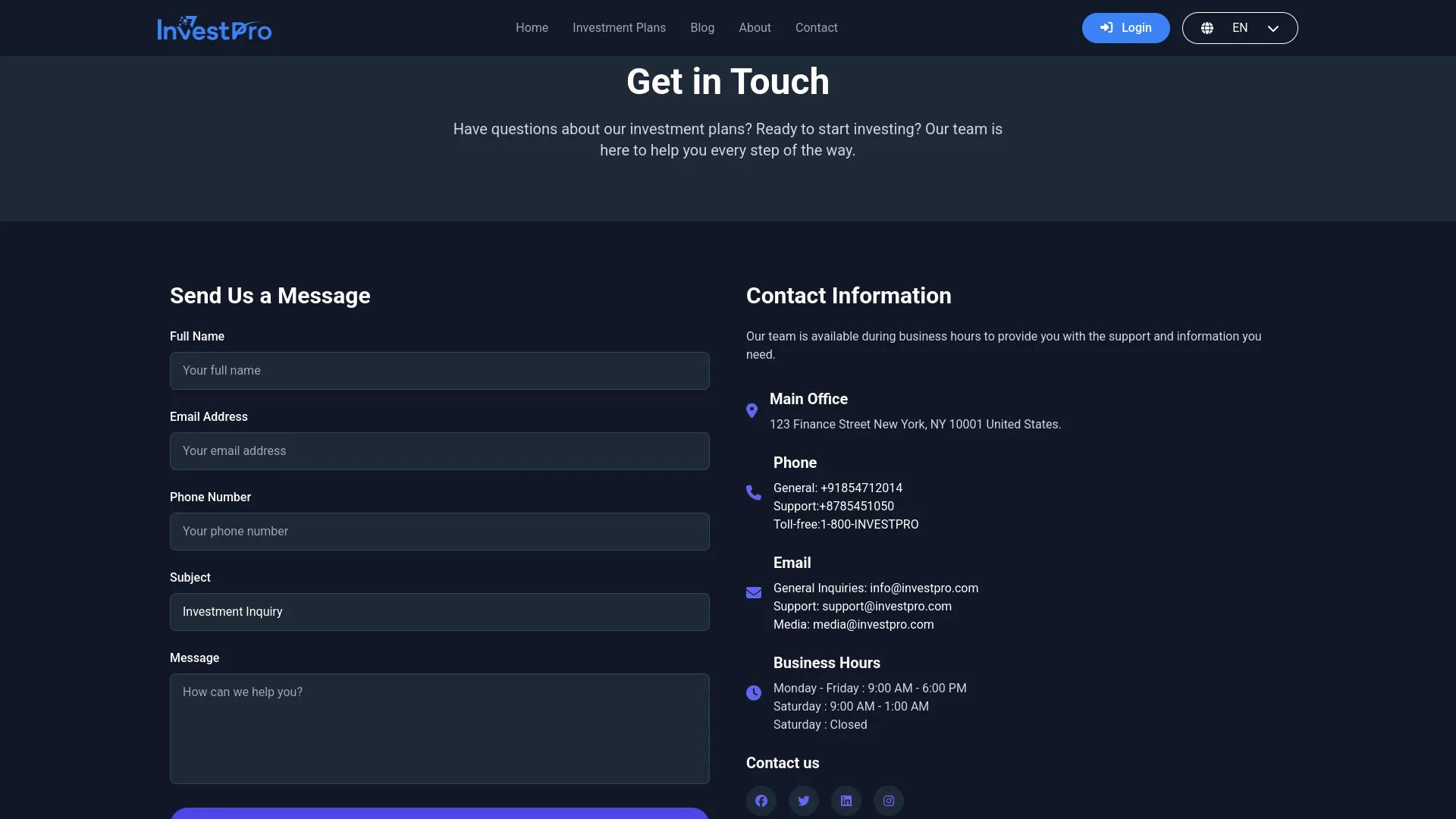
Task: Click the How can we help message box
Action: click(439, 728)
